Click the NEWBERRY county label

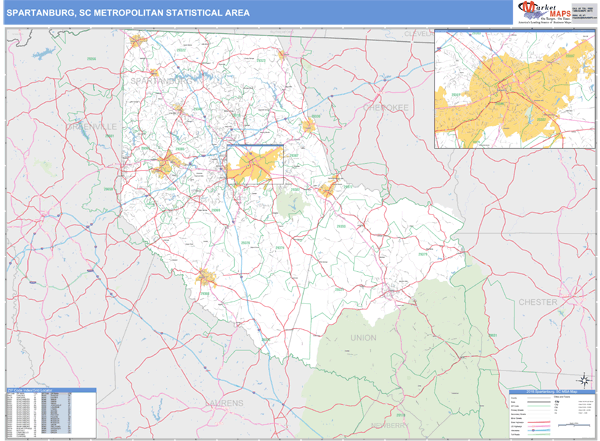pos(390,425)
